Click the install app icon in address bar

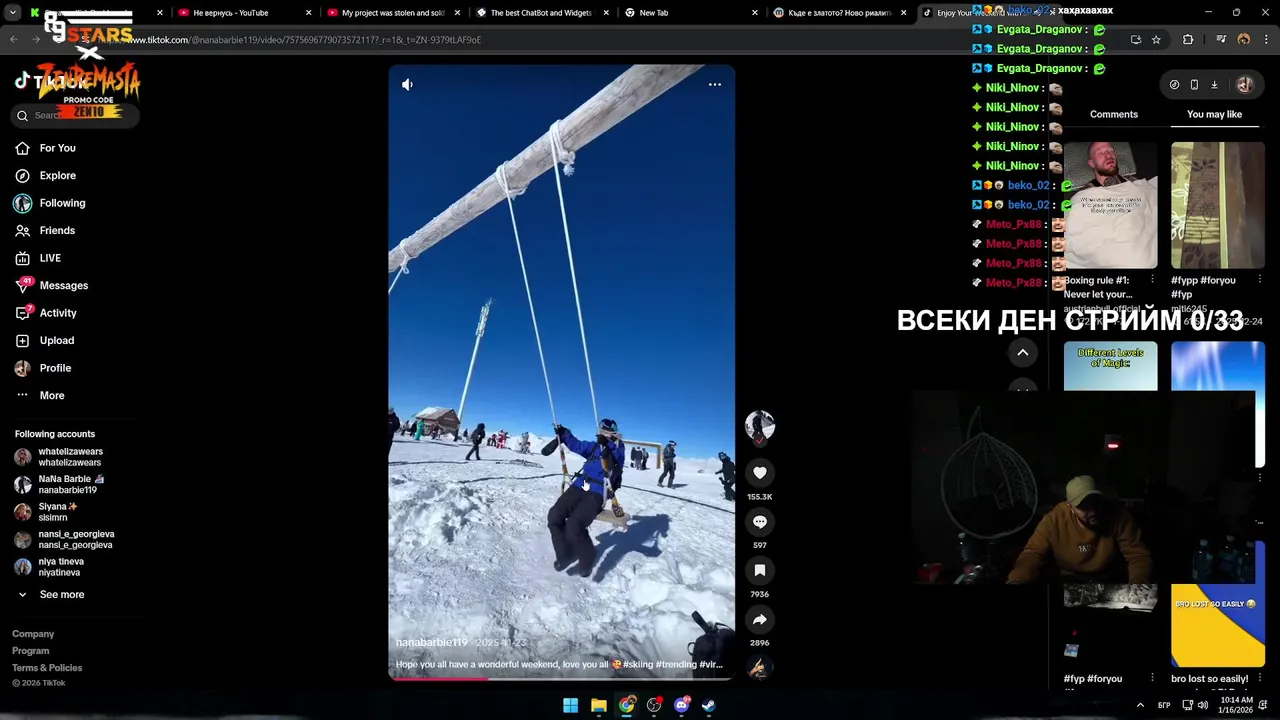pyautogui.click(x=1136, y=40)
